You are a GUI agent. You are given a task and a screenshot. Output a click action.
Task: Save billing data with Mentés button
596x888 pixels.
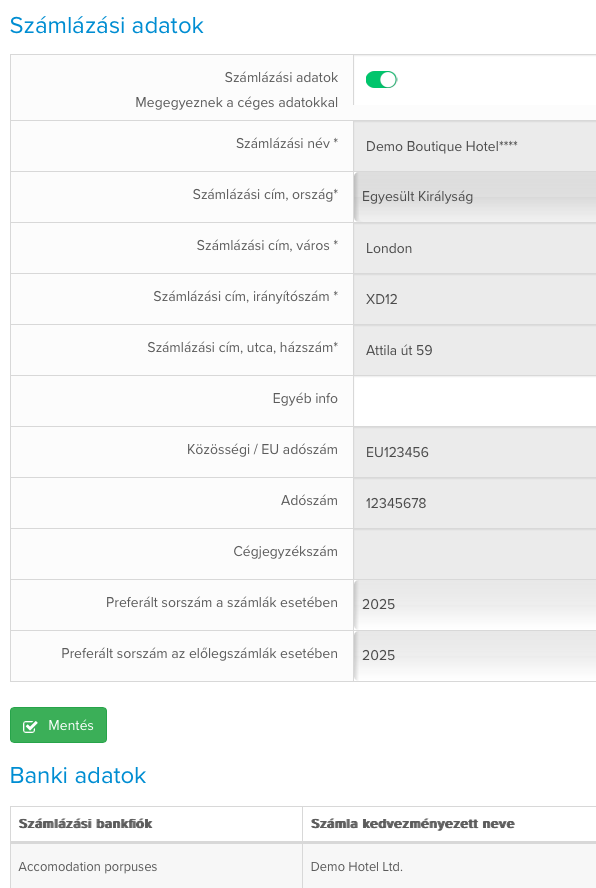click(x=58, y=725)
